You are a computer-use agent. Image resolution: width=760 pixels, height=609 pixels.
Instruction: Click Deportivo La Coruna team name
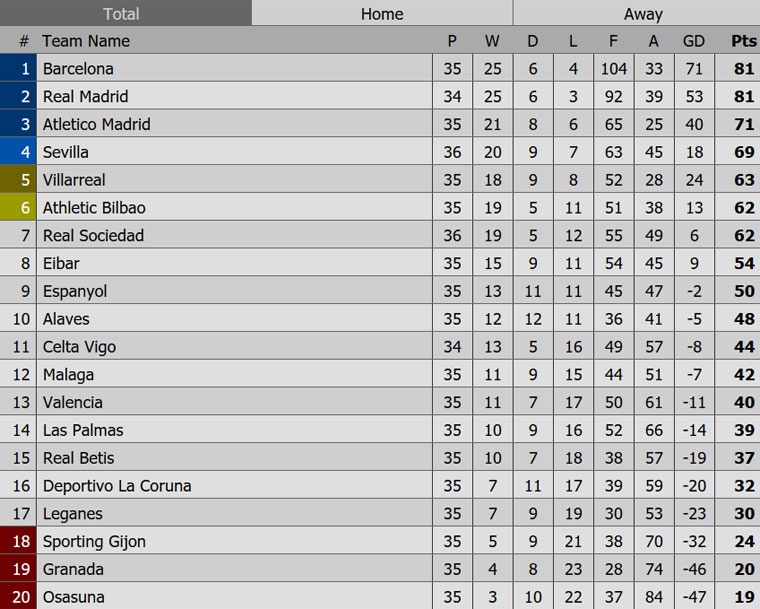click(x=117, y=486)
